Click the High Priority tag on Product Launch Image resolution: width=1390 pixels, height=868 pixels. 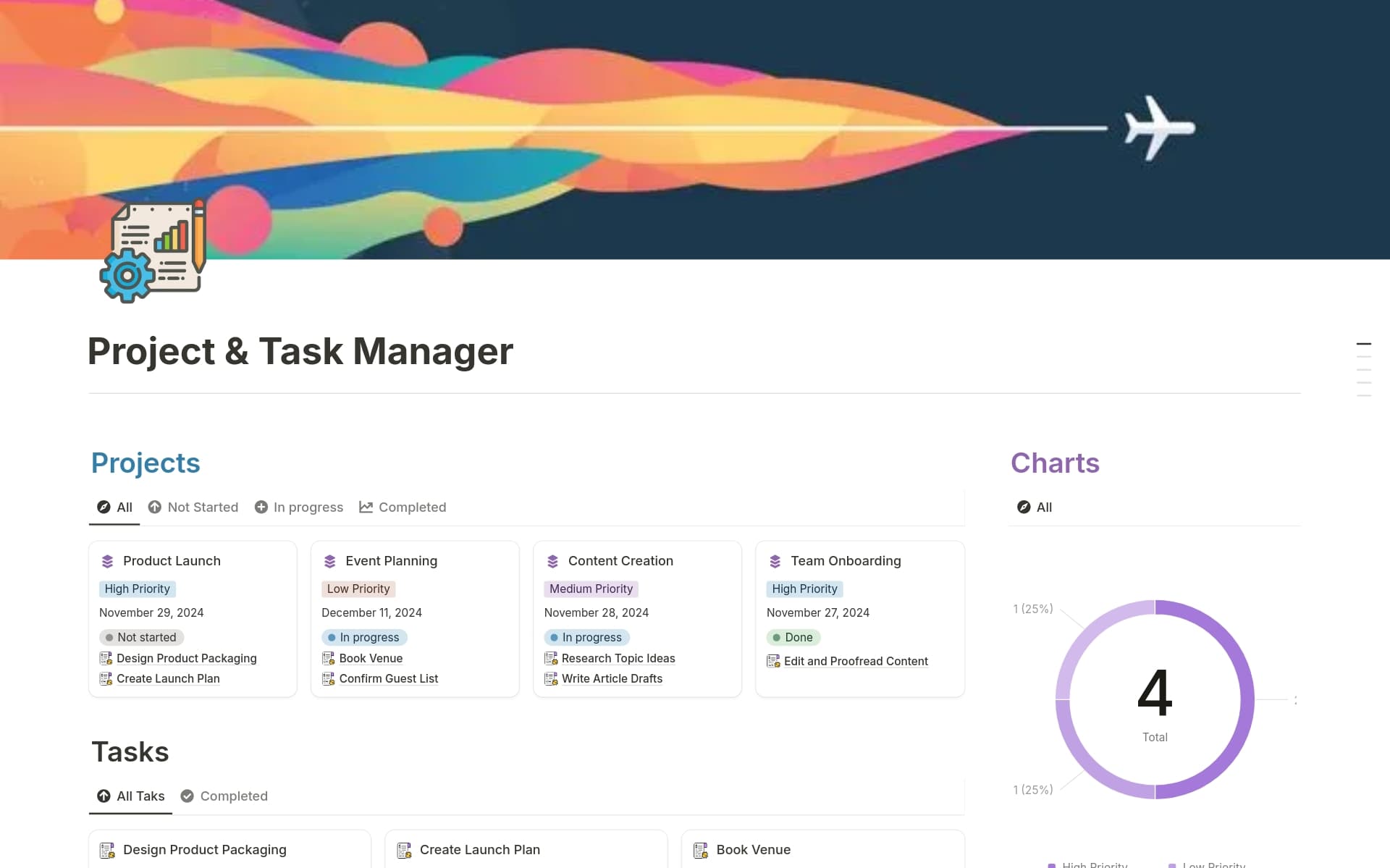pyautogui.click(x=138, y=589)
